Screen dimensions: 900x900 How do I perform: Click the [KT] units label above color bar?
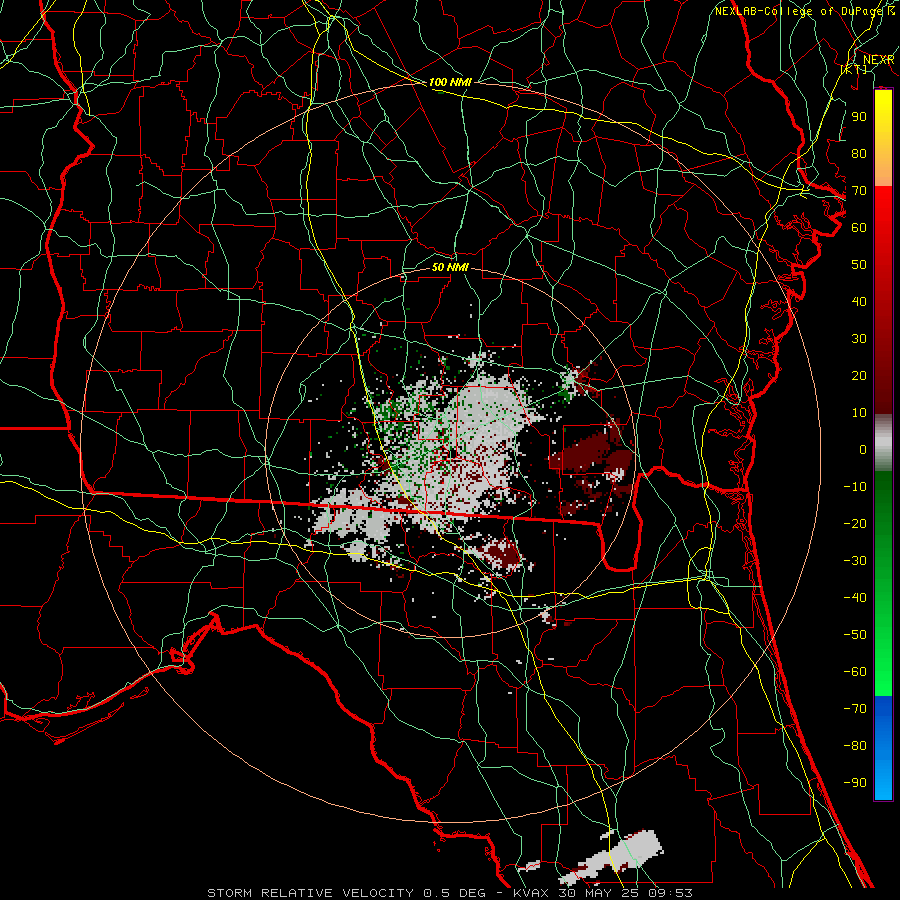pos(854,69)
